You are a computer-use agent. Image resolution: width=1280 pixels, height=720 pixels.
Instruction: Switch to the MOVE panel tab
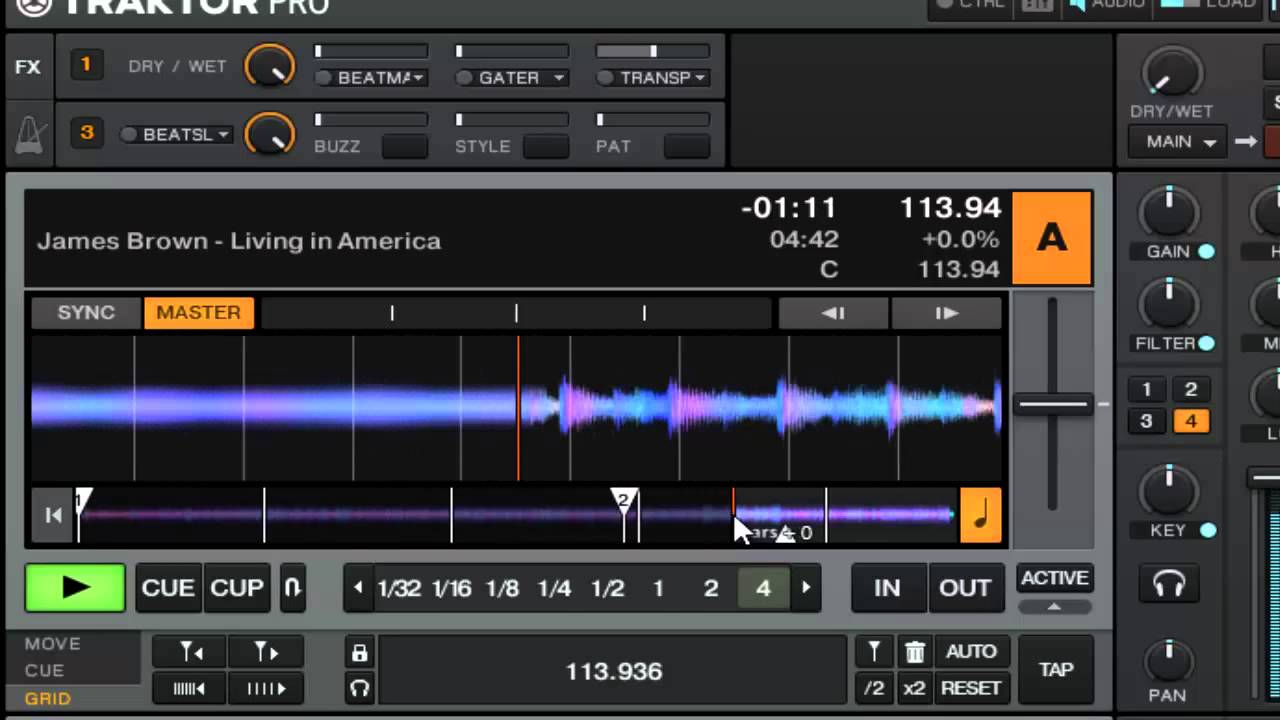(53, 644)
